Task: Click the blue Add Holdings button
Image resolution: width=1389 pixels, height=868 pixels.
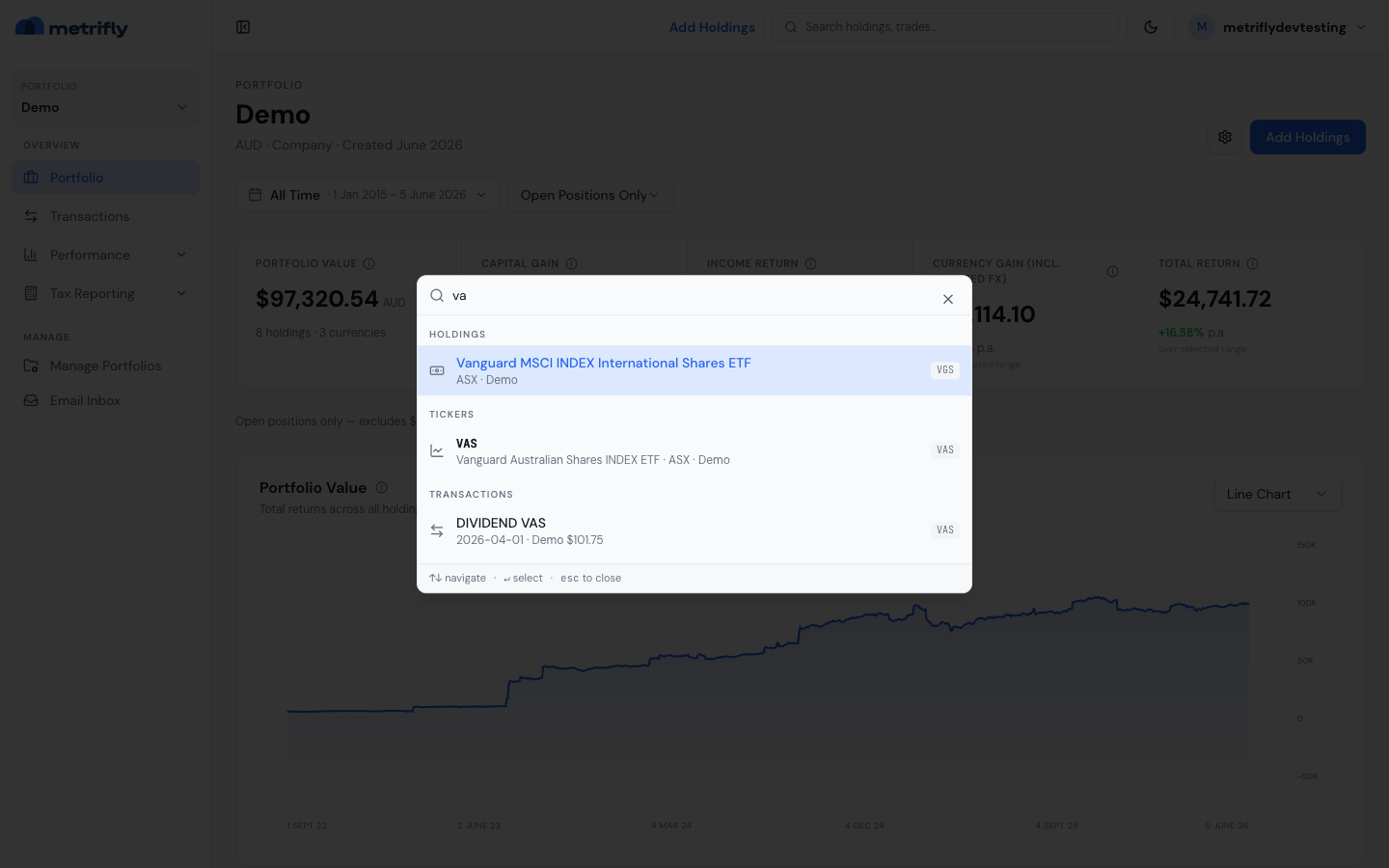Action: tap(1308, 137)
